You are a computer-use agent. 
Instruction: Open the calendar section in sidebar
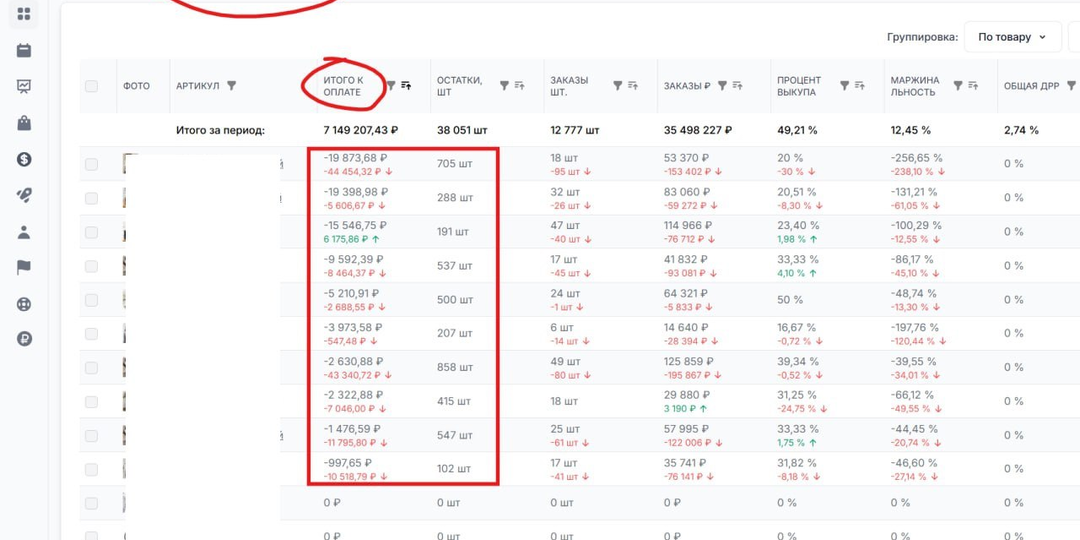point(24,50)
